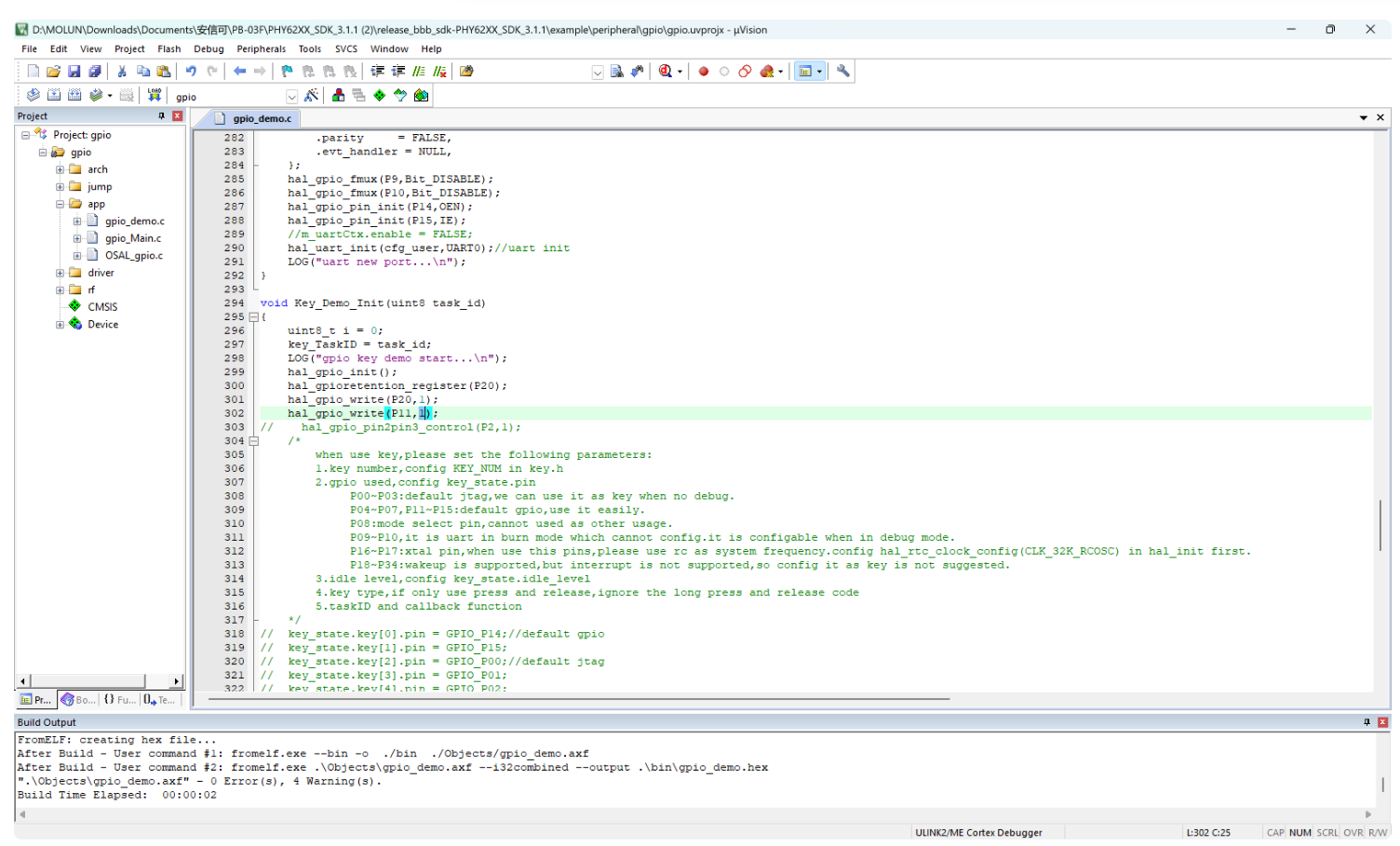Open the Peripherals menu
The image size is (1400, 846).
pyautogui.click(x=262, y=48)
